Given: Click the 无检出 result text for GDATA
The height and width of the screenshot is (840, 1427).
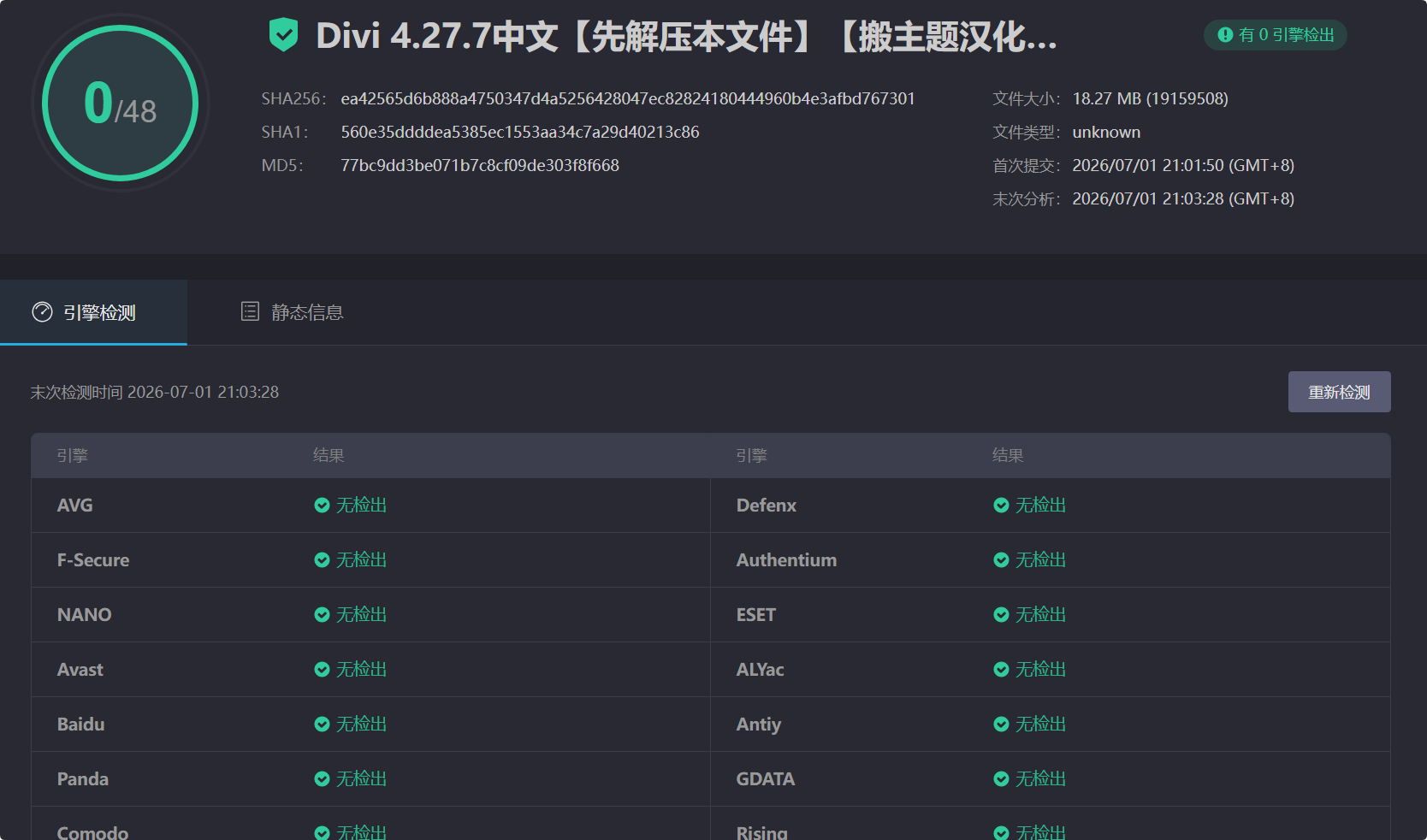Looking at the screenshot, I should click(x=1040, y=779).
